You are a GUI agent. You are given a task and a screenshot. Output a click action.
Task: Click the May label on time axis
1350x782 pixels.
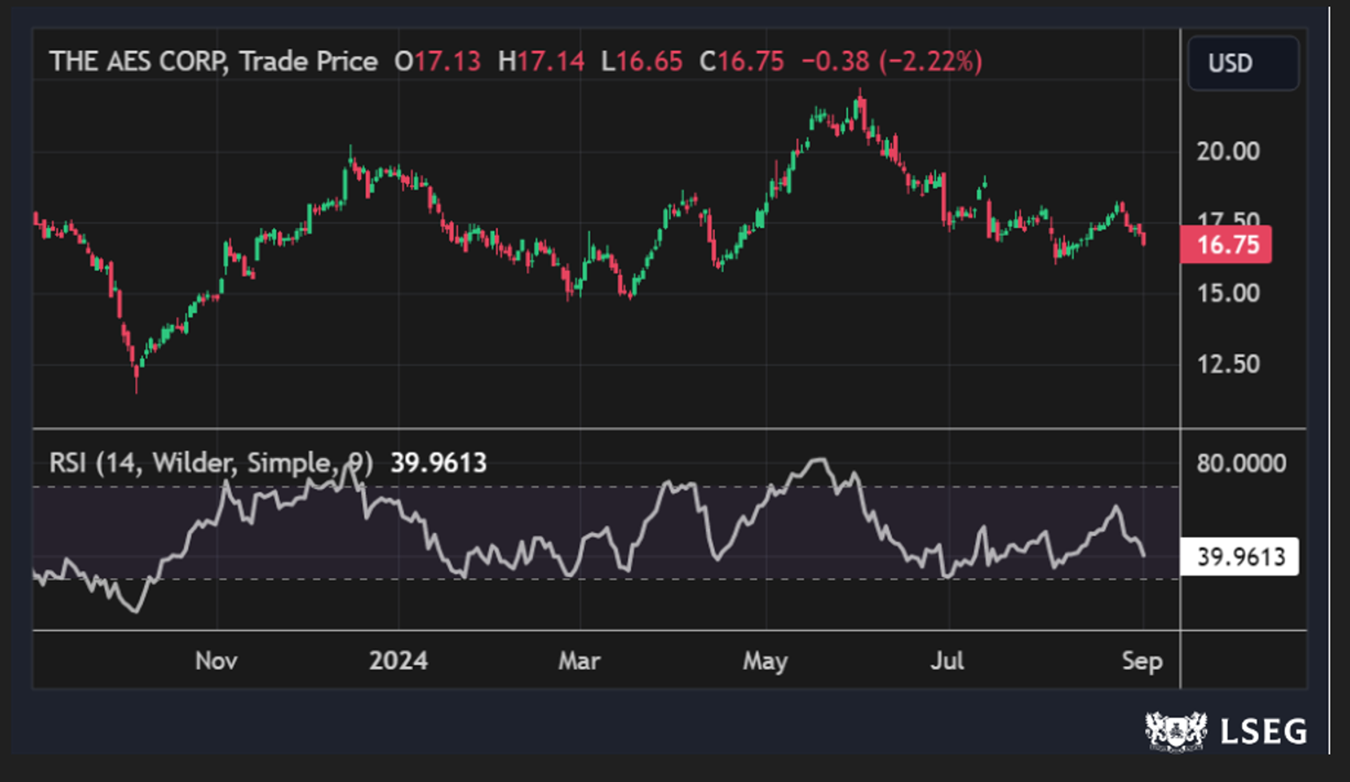[x=765, y=661]
